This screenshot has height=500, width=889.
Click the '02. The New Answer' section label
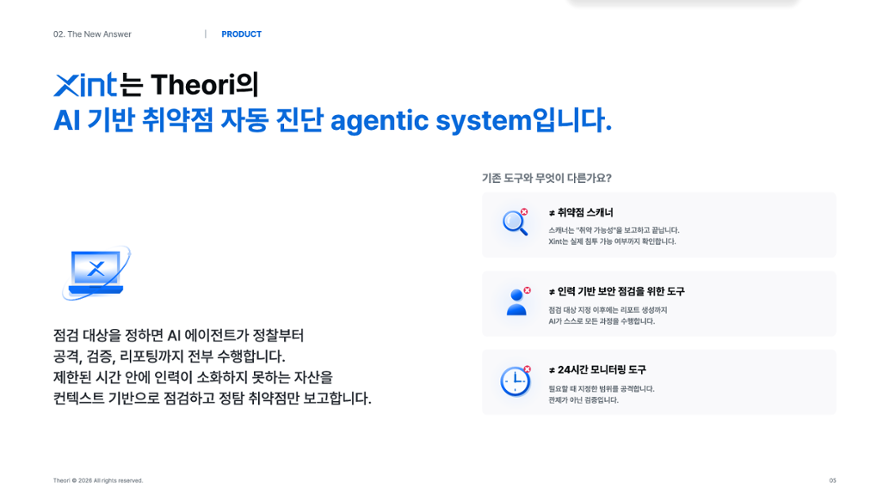click(x=92, y=34)
